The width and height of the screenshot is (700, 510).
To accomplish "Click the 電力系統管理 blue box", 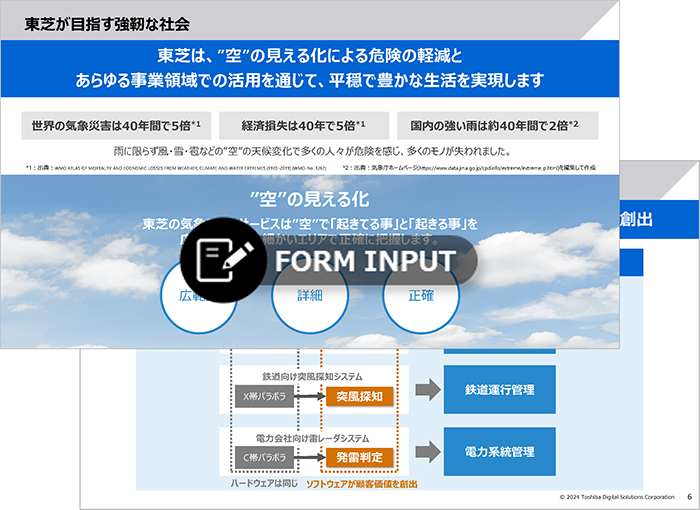I will pyautogui.click(x=500, y=452).
